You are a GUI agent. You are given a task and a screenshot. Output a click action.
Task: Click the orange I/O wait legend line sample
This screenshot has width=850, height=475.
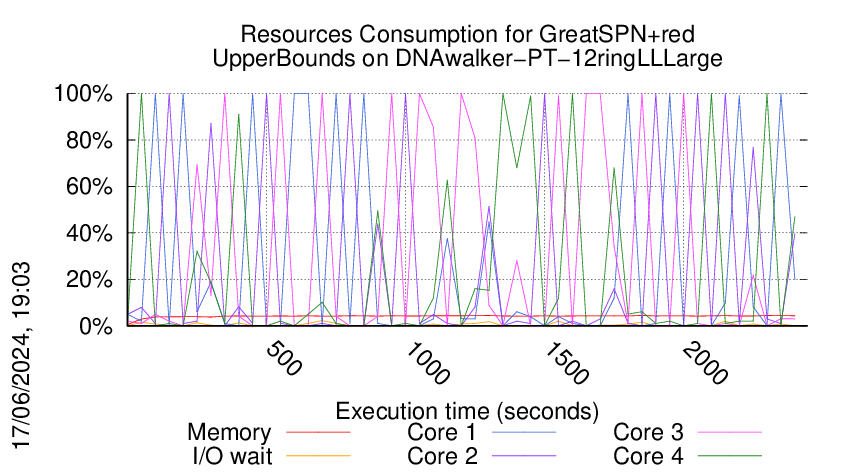click(x=318, y=456)
